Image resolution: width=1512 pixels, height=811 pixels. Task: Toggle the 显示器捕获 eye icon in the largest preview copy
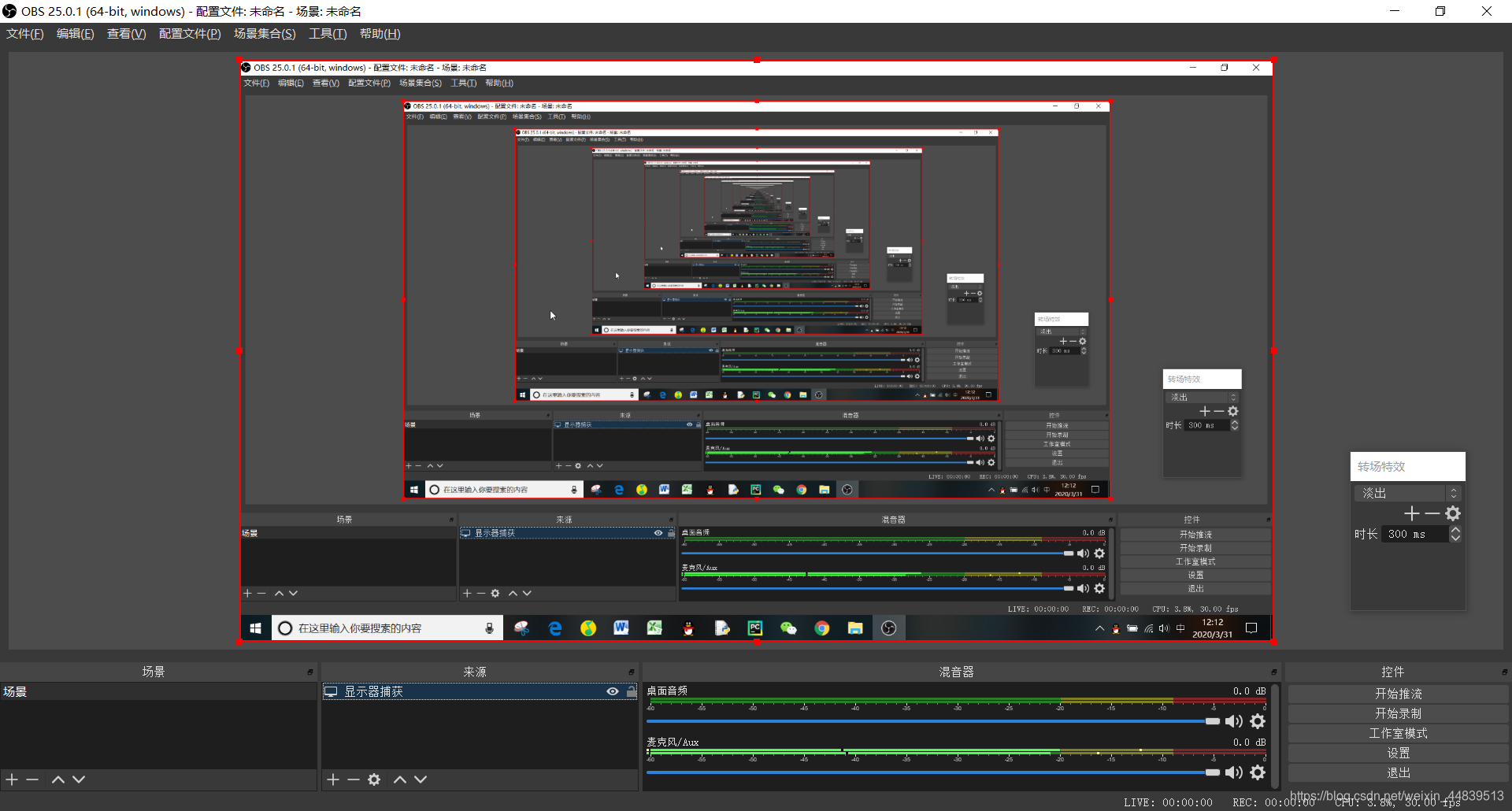pyautogui.click(x=658, y=533)
